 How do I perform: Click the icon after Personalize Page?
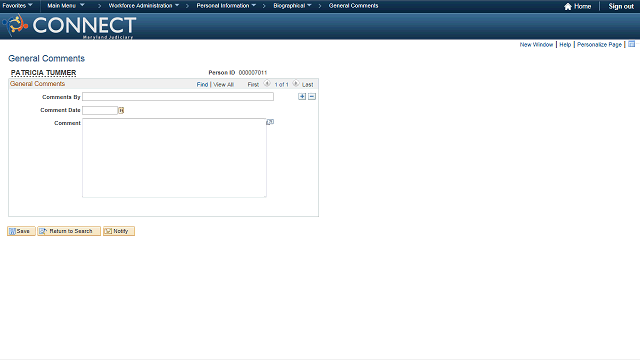pyautogui.click(x=631, y=44)
